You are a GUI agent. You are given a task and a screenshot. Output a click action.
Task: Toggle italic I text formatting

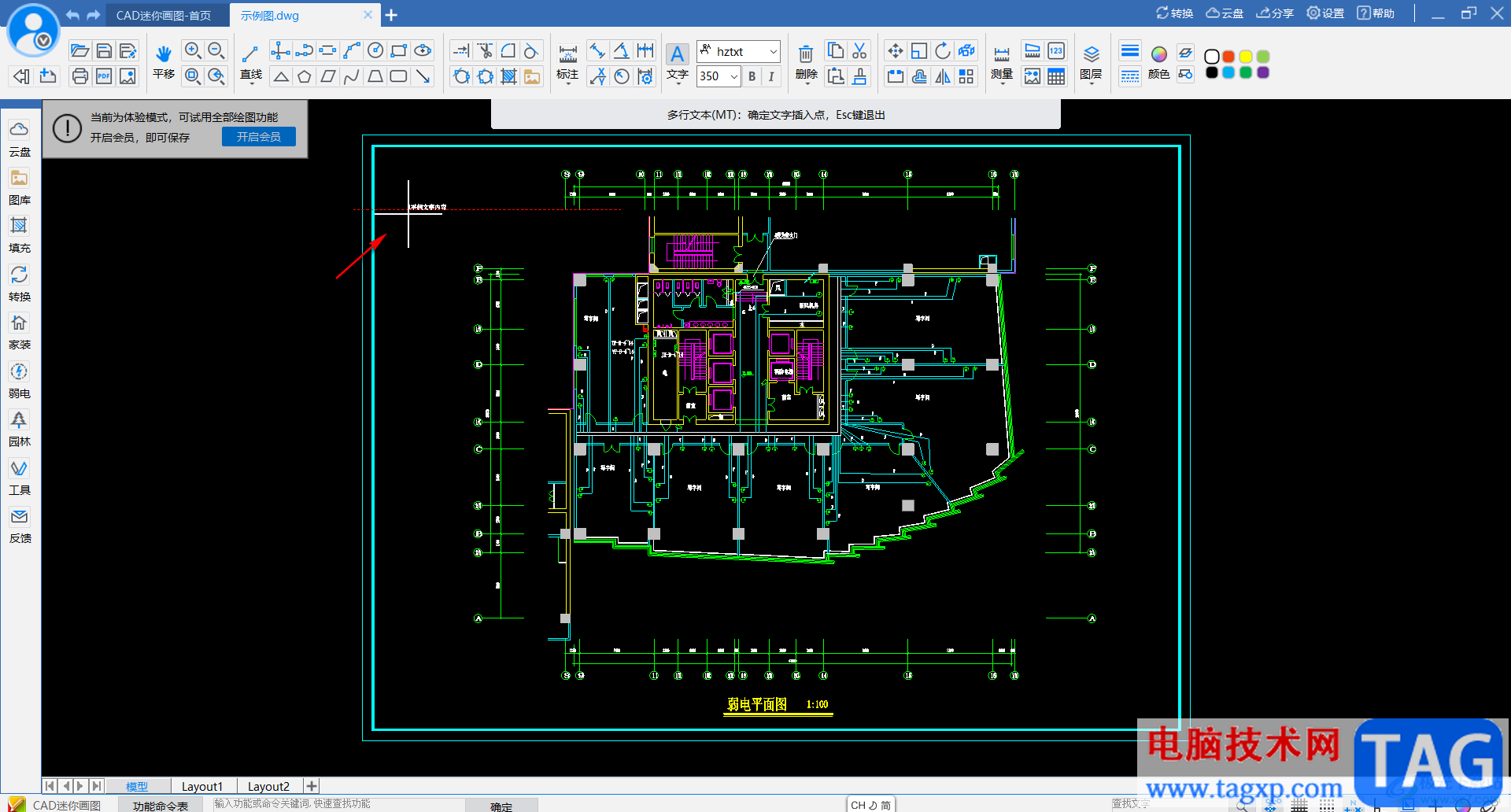coord(771,76)
